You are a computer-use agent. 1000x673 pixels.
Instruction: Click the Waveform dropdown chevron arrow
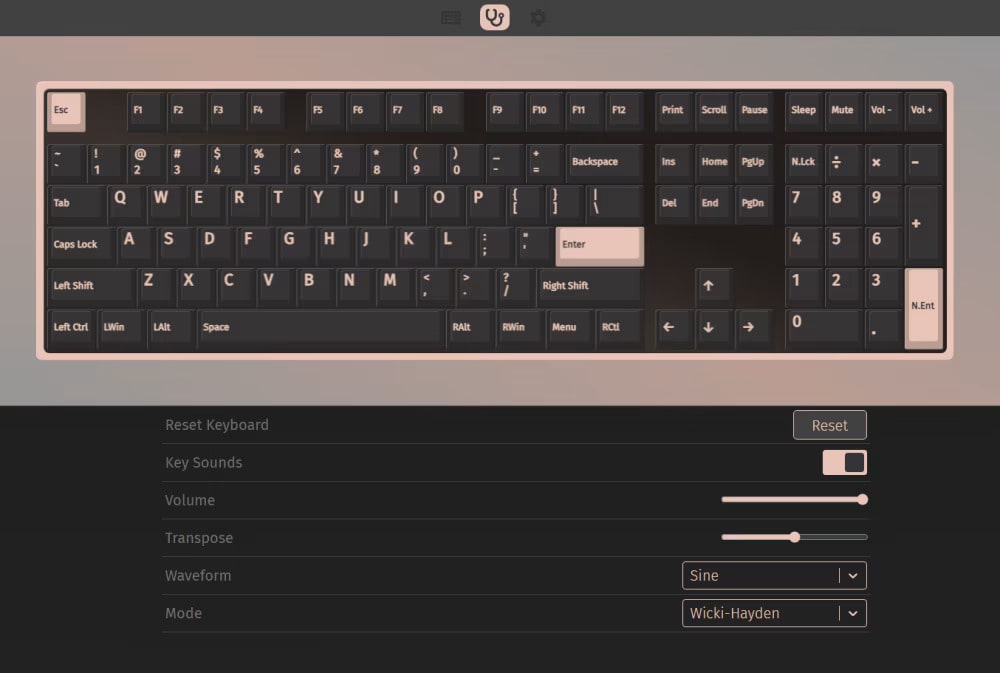click(853, 576)
